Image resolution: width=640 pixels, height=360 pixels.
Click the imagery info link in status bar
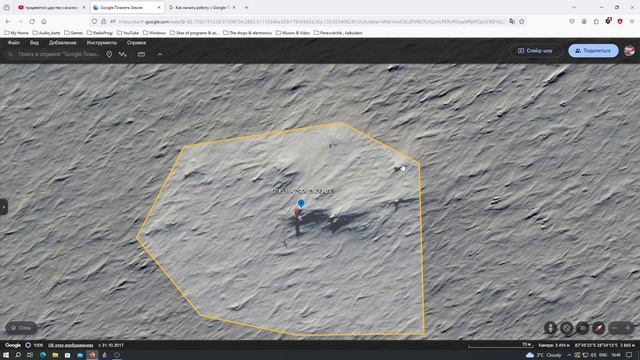pyautogui.click(x=71, y=345)
